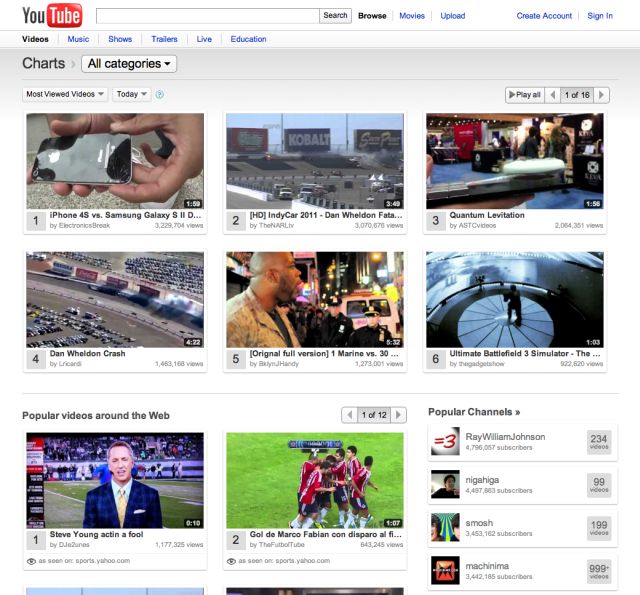Click the Charts heading
The width and height of the screenshot is (640, 595).
click(x=43, y=63)
